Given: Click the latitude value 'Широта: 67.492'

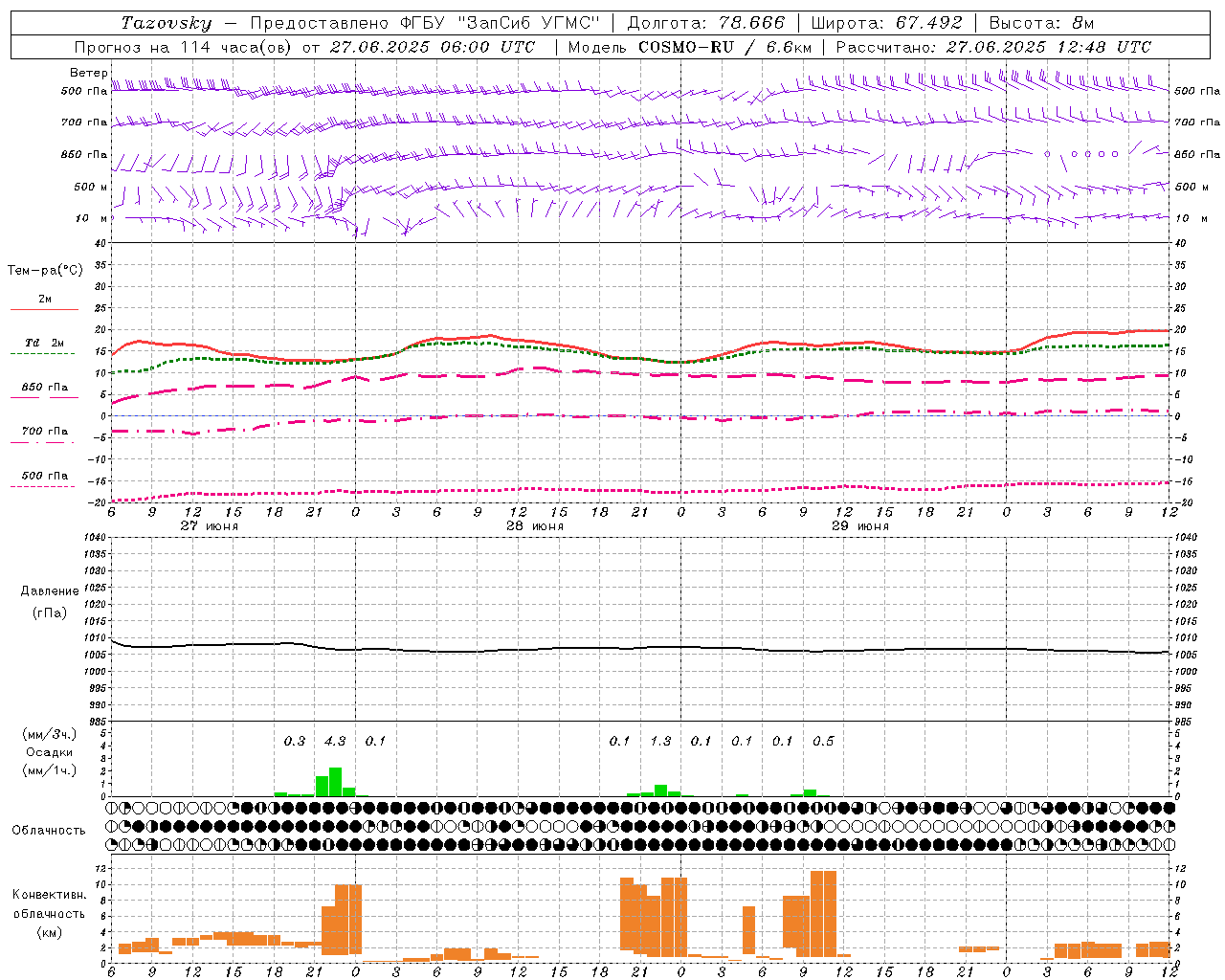Looking at the screenshot, I should coord(886,23).
